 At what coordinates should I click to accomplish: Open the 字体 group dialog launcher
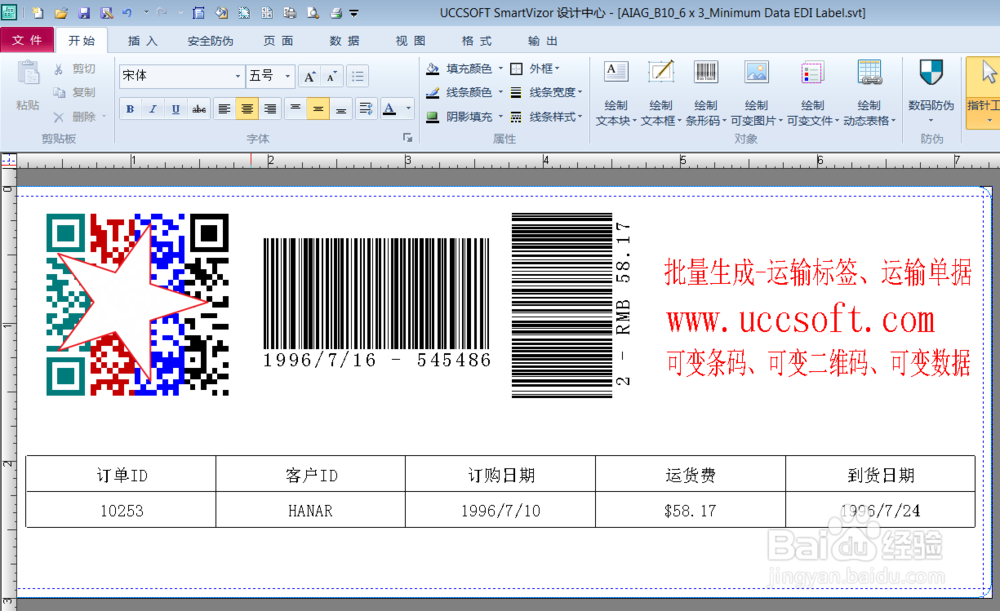[408, 138]
